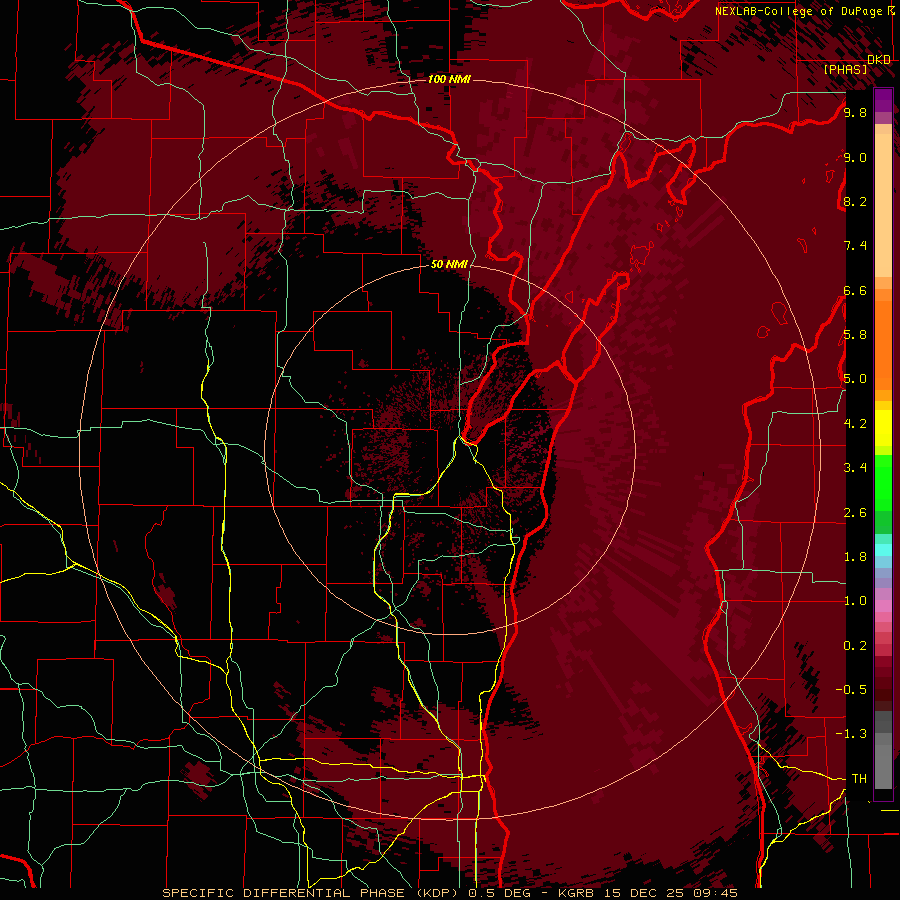The image size is (900, 900).
Task: Click the 5.0 color scale value
Action: tap(855, 379)
